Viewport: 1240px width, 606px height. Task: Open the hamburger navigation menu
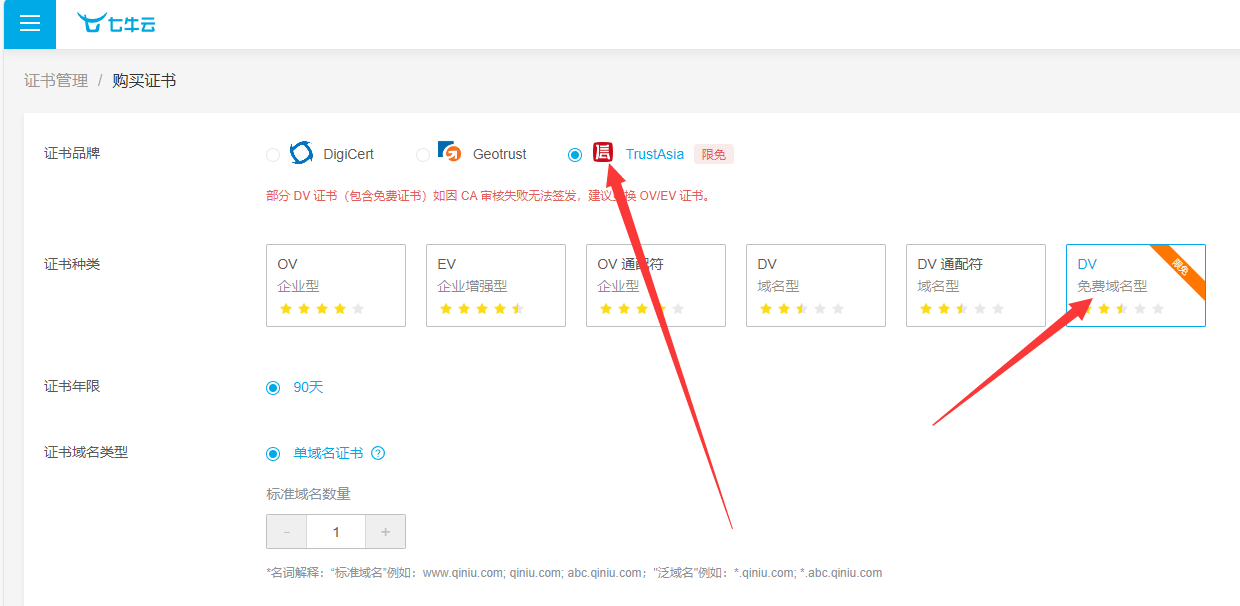point(30,24)
